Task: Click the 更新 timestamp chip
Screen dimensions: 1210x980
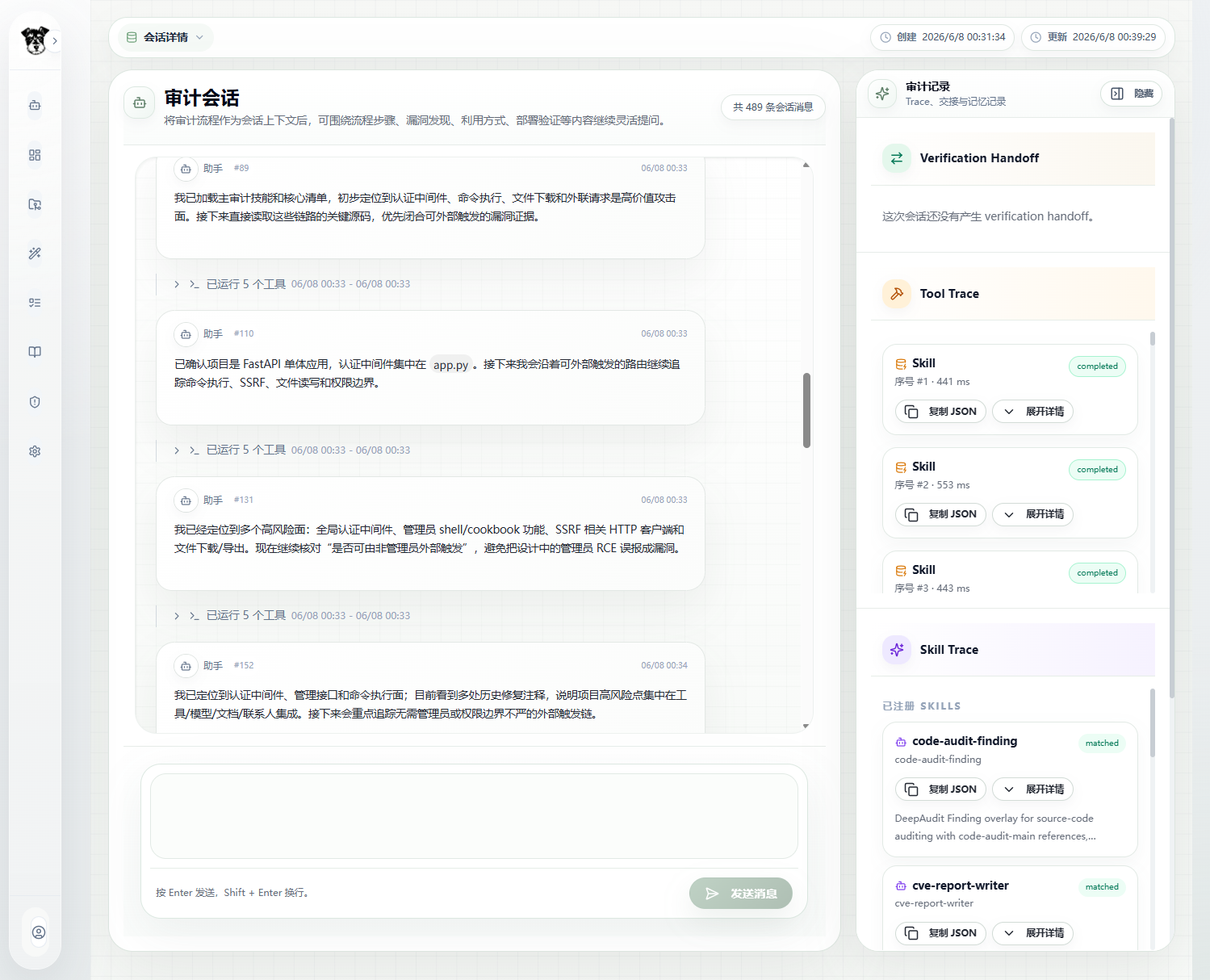Action: [1093, 37]
